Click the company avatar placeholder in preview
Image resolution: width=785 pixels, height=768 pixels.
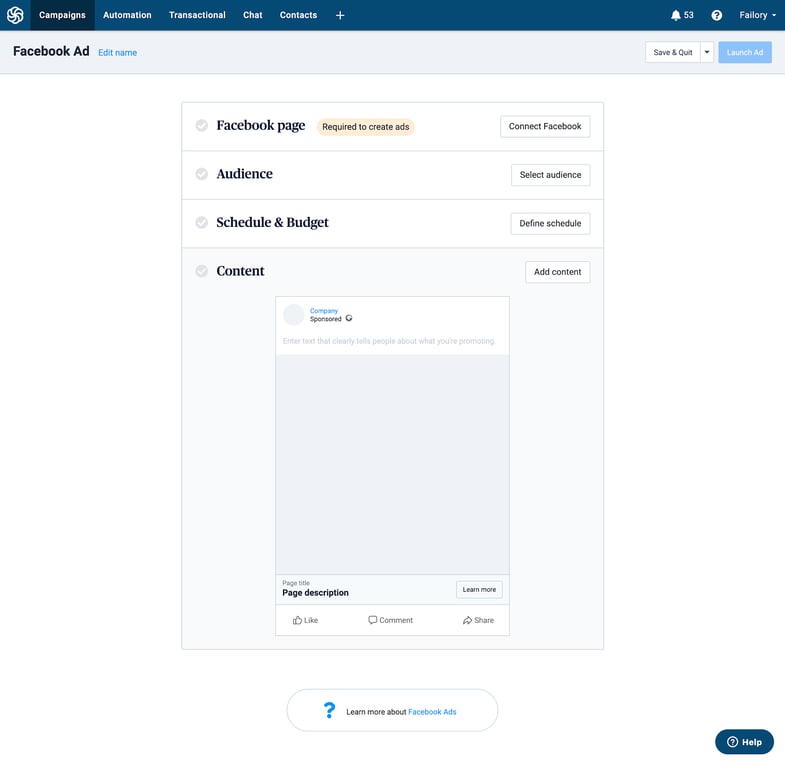294,314
